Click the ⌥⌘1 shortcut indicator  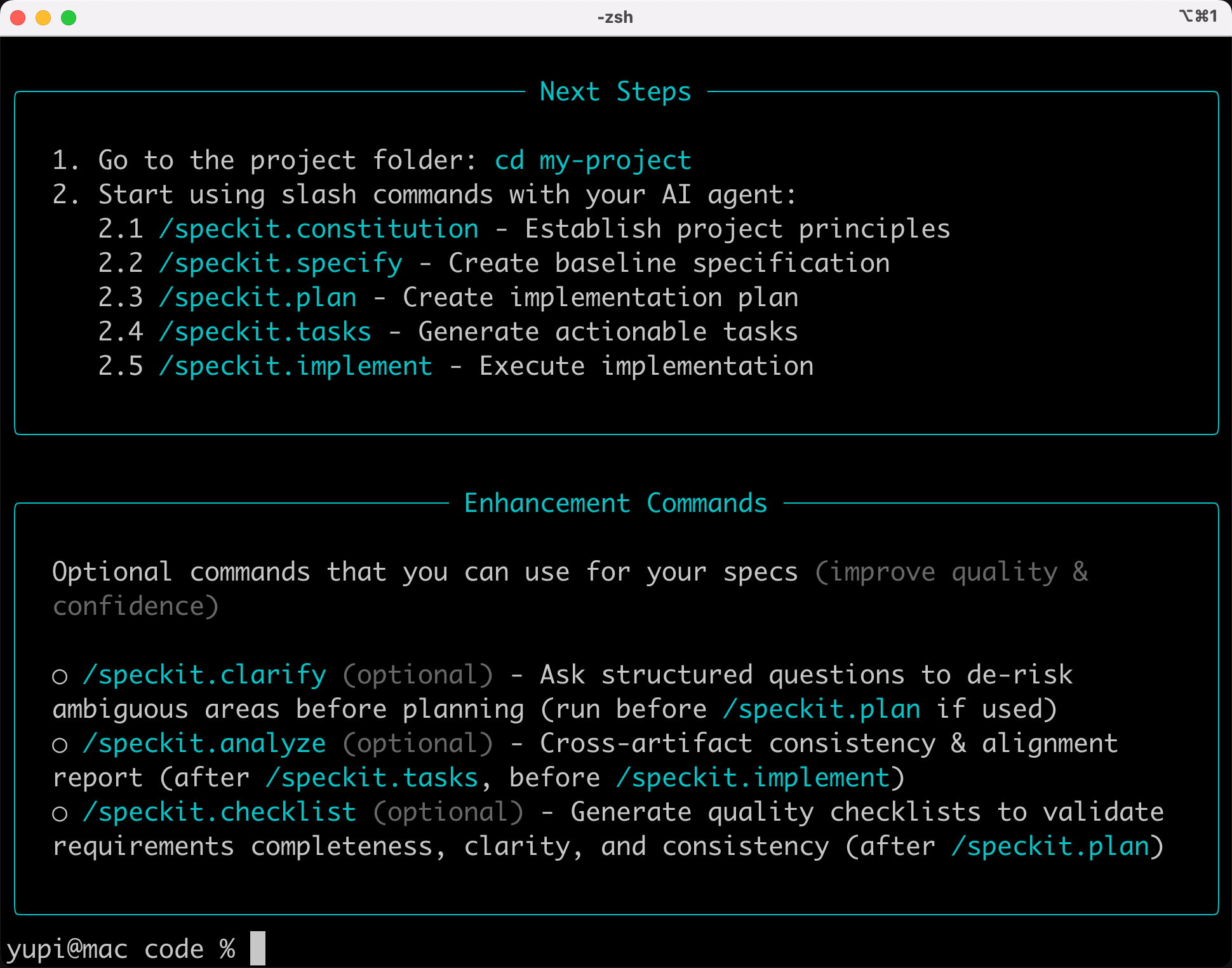(x=1198, y=16)
